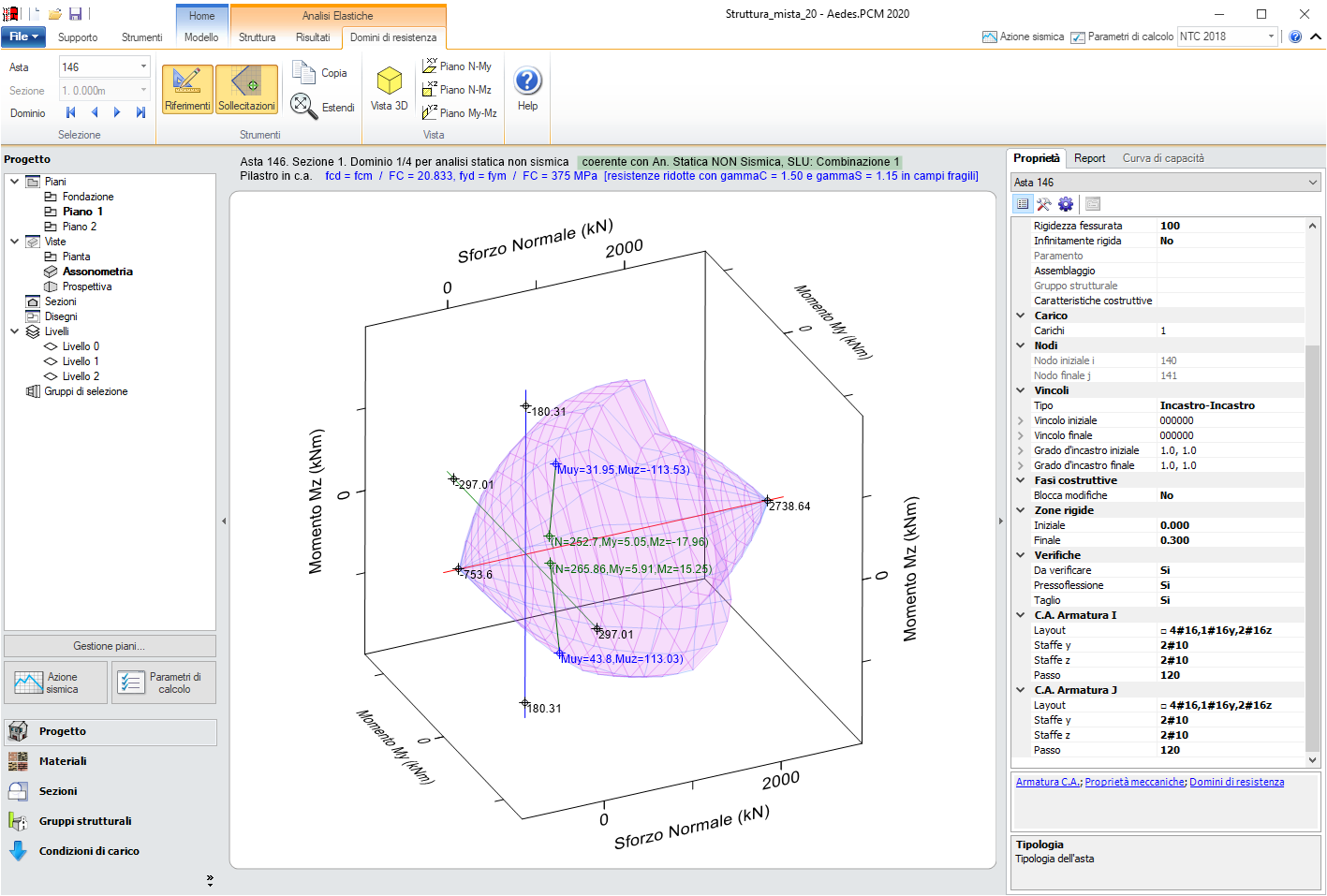Go to the next domain arrow
The width and height of the screenshot is (1327, 896).
coord(117,112)
